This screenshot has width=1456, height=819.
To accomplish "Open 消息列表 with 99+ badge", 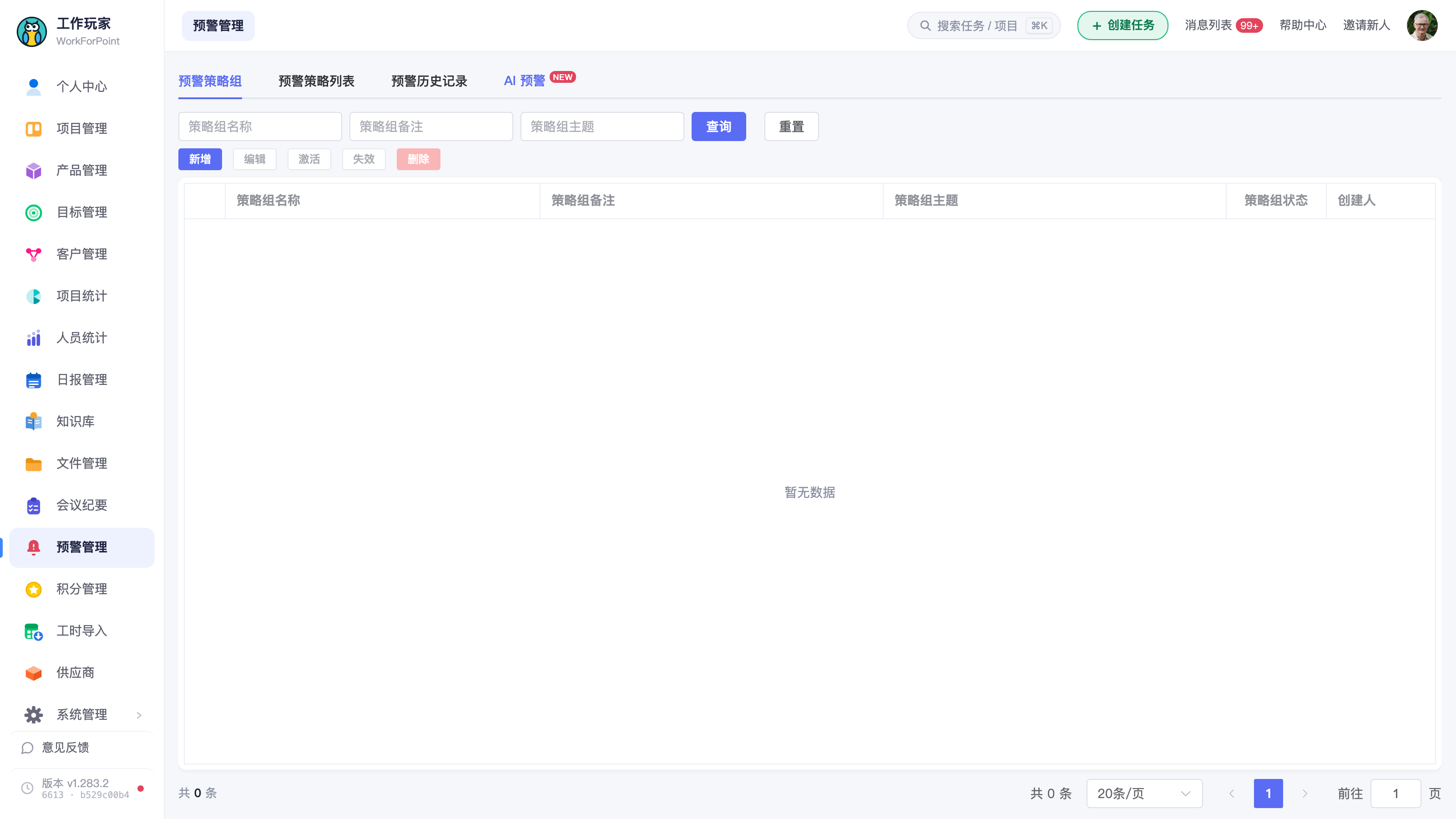I will coord(1223,25).
